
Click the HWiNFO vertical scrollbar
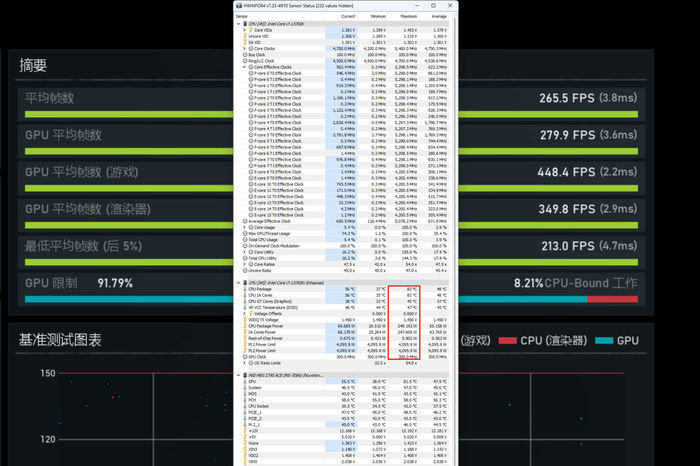(454, 241)
